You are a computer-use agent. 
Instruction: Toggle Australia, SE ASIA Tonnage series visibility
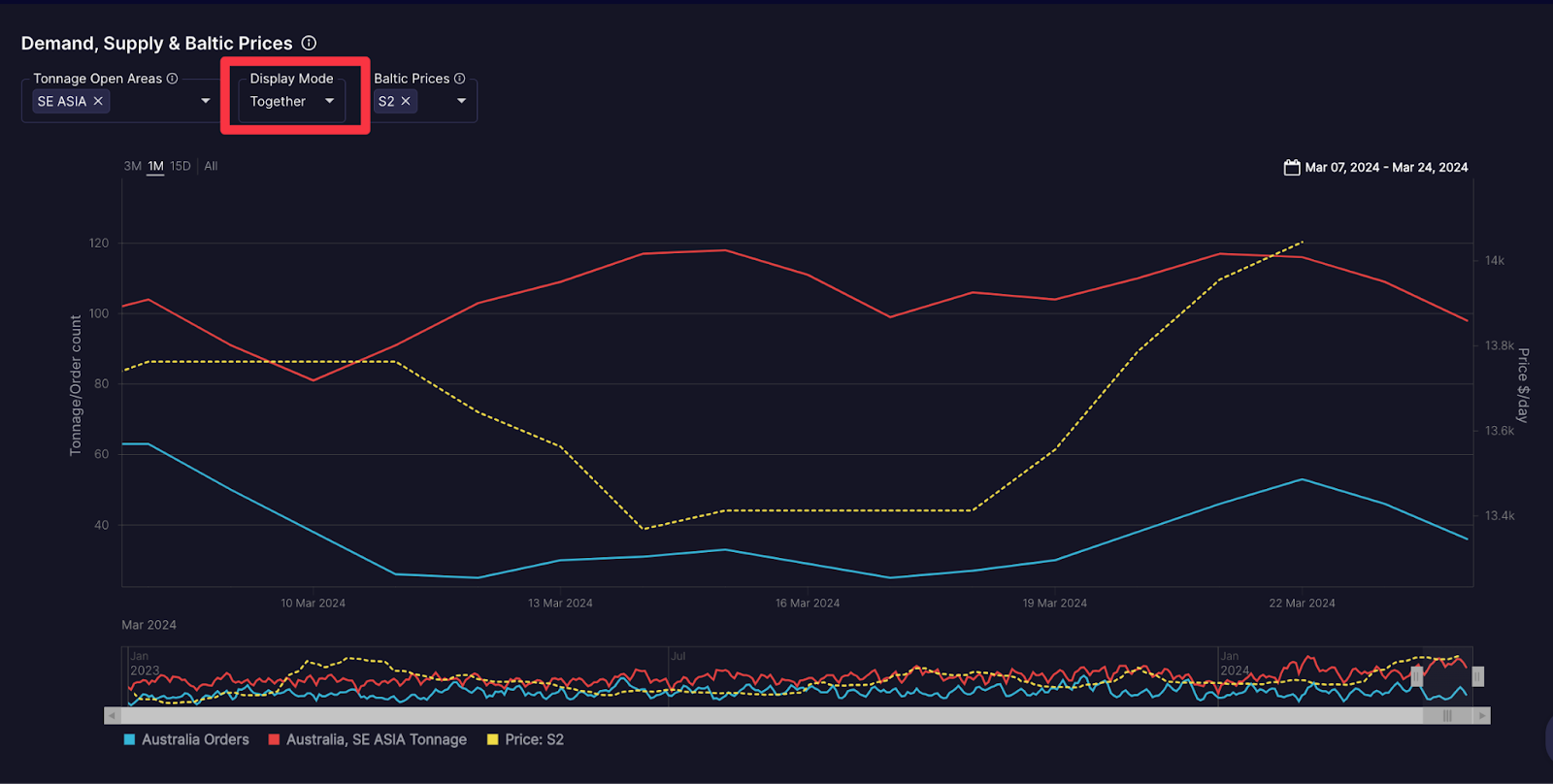pyautogui.click(x=368, y=739)
